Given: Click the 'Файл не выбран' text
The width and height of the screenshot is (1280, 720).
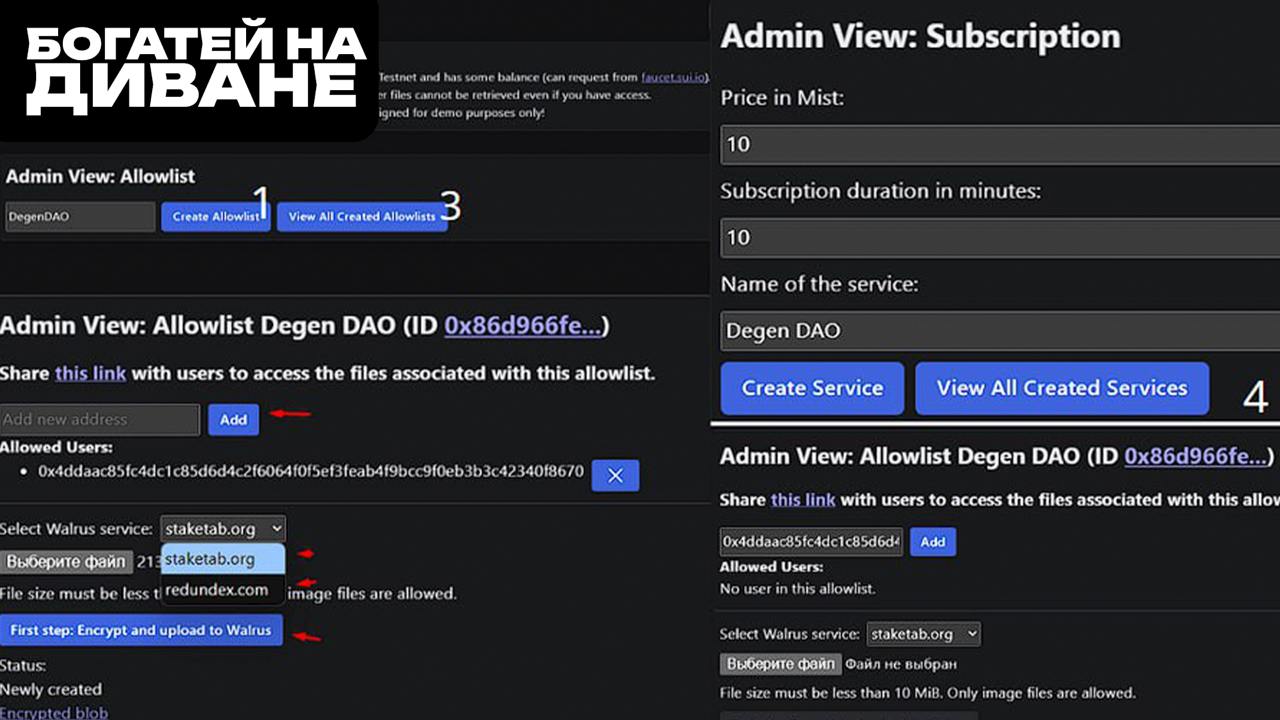Looking at the screenshot, I should coord(901,664).
